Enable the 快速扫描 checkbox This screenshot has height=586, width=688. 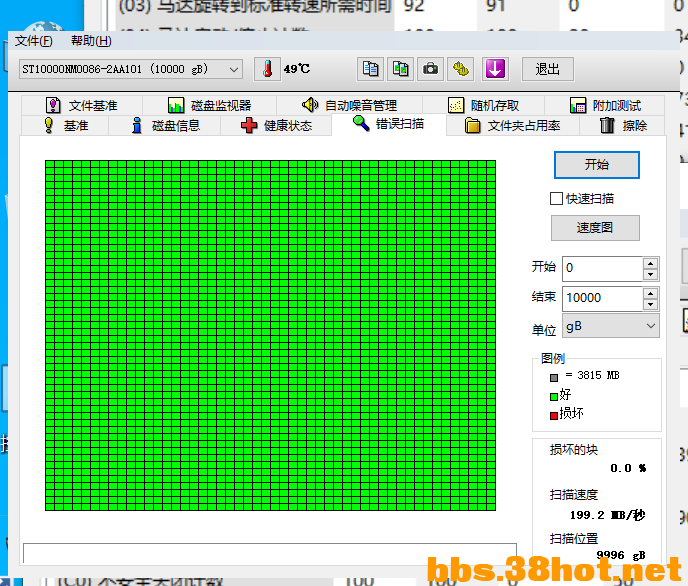pos(556,198)
